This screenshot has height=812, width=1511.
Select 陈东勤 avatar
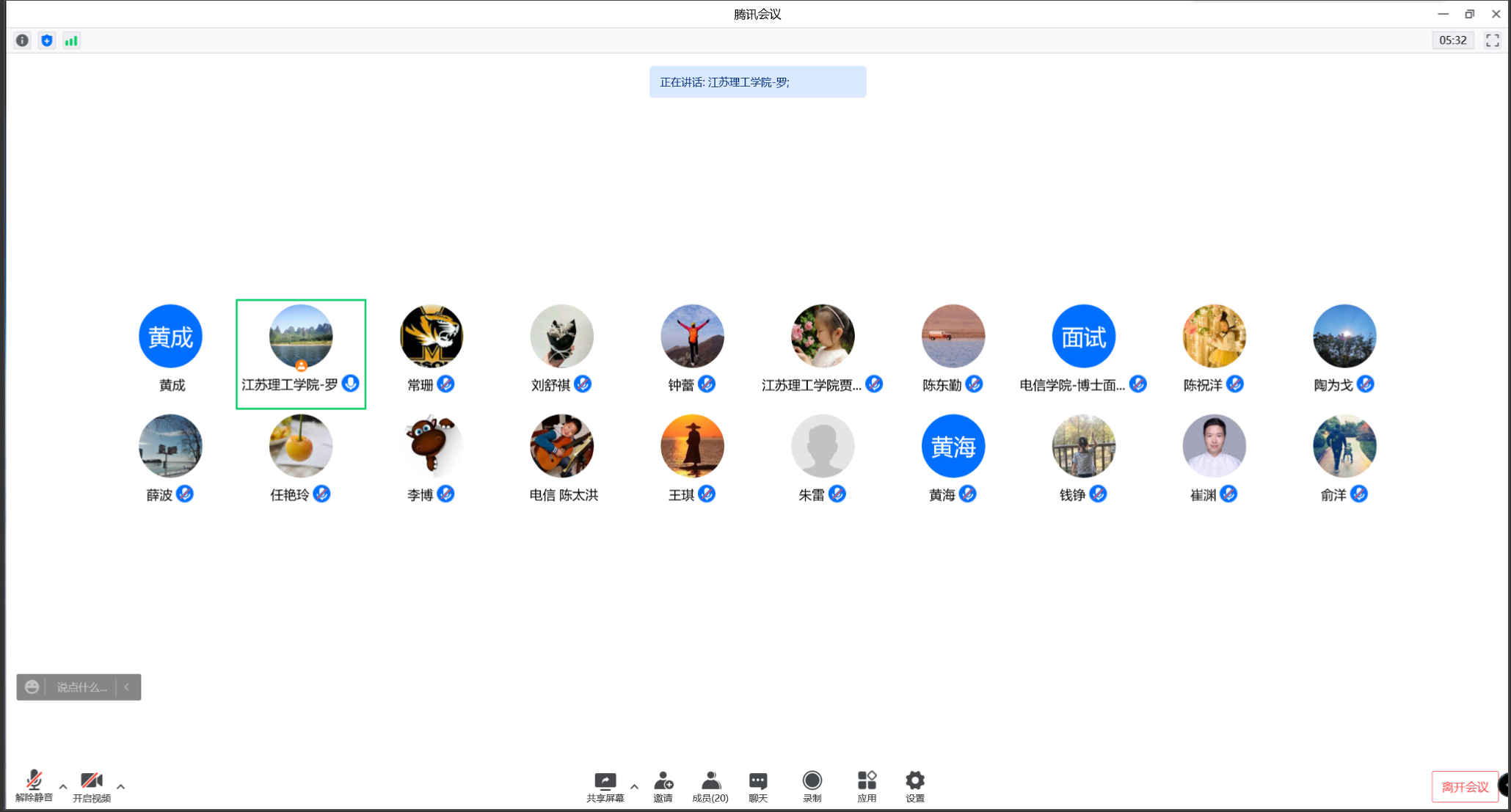tap(953, 336)
